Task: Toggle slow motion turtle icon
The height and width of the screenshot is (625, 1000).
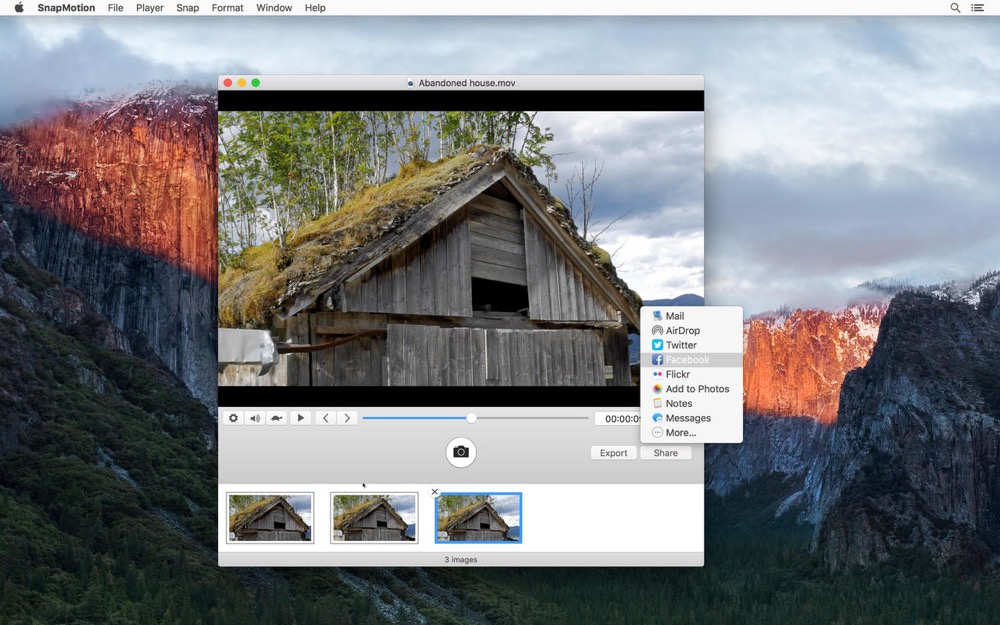Action: 276,418
